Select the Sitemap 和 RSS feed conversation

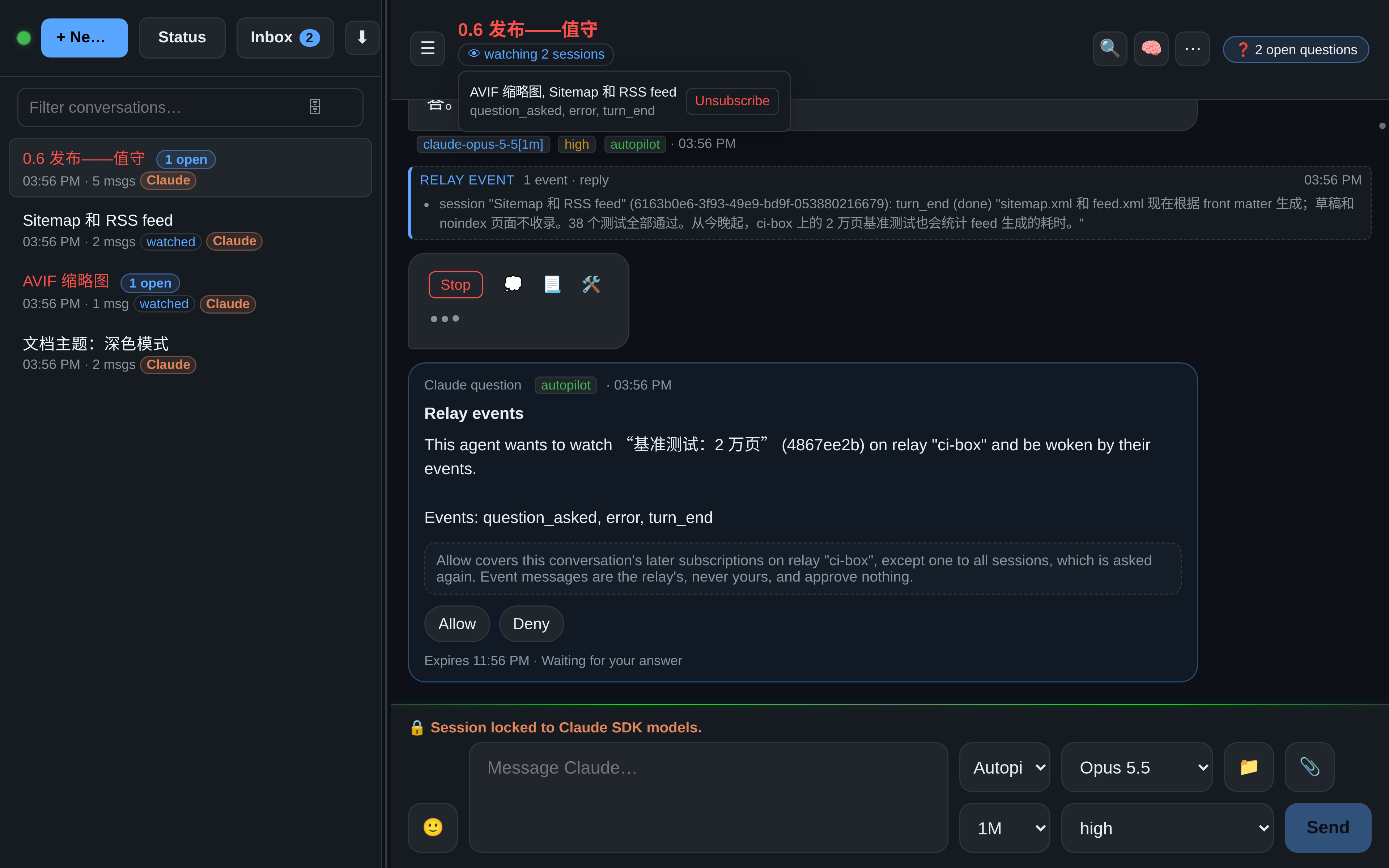[x=190, y=230]
